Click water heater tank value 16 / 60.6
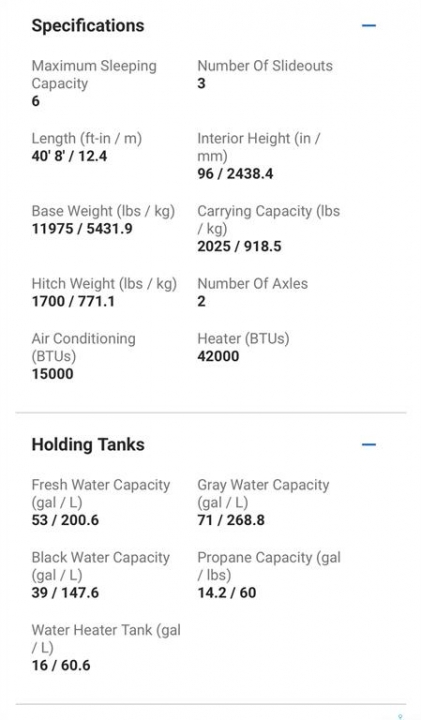 click(61, 665)
